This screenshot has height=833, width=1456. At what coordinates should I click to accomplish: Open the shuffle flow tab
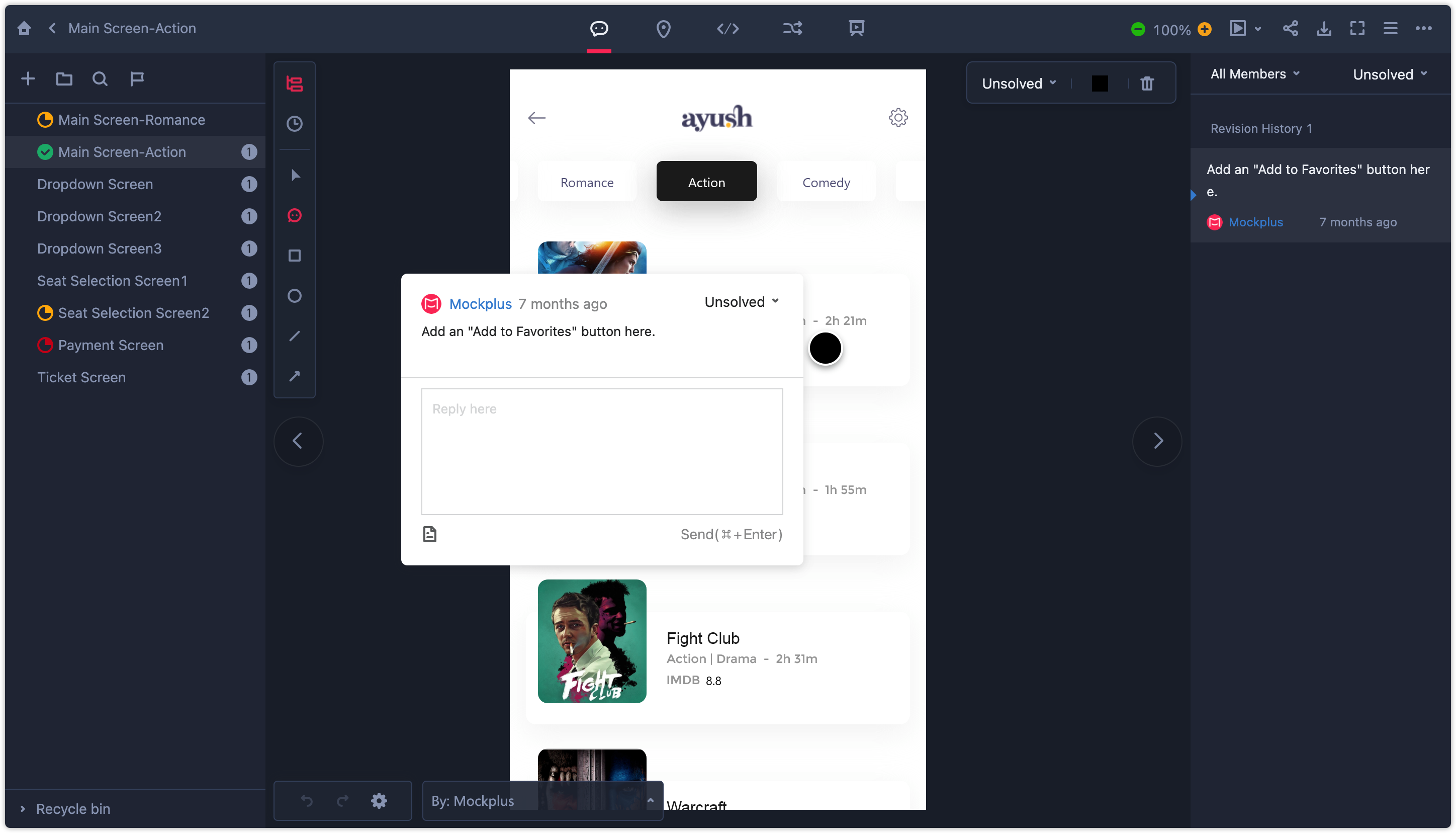(792, 28)
